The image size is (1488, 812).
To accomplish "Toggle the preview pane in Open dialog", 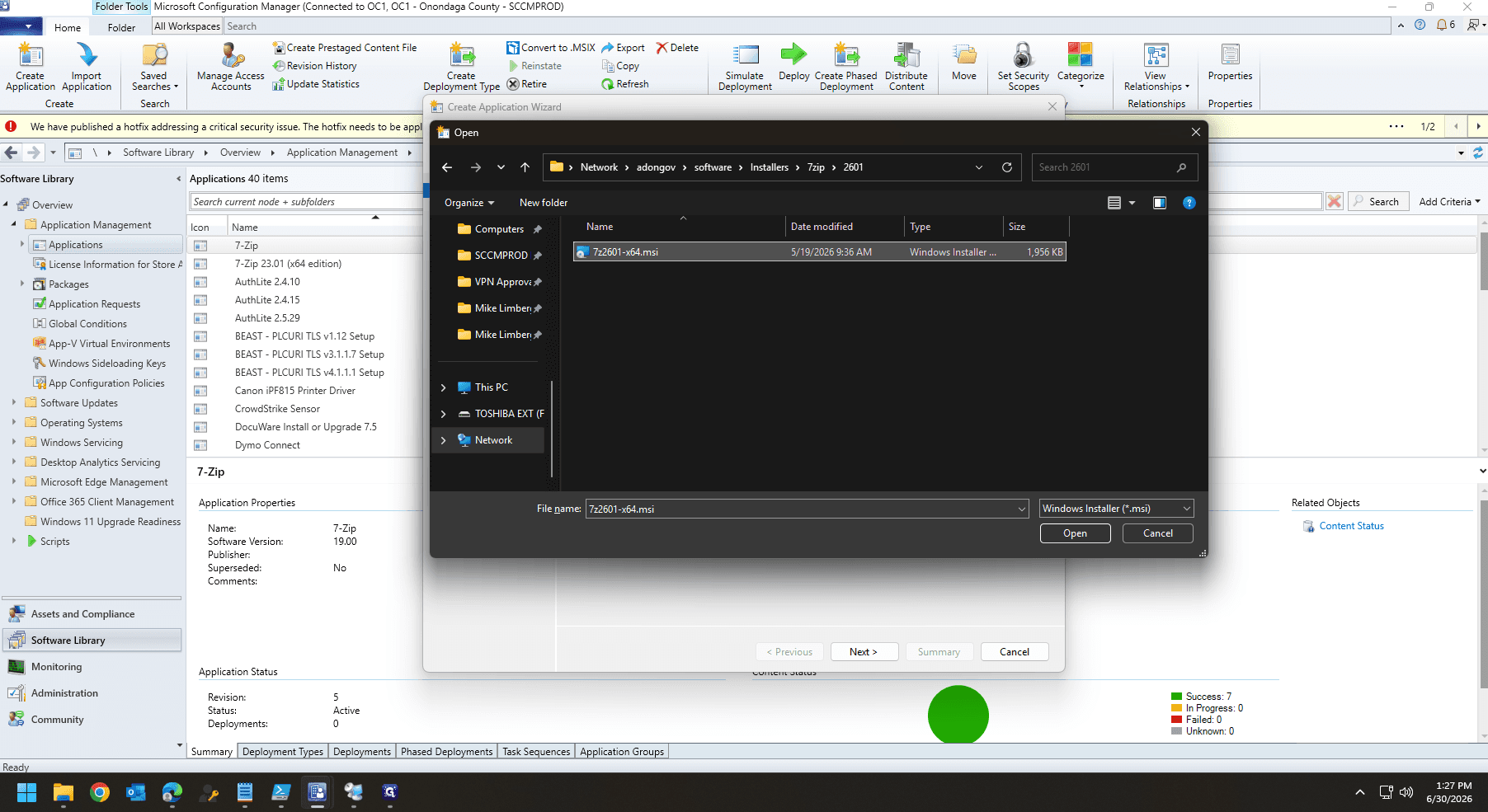I will pyautogui.click(x=1159, y=203).
